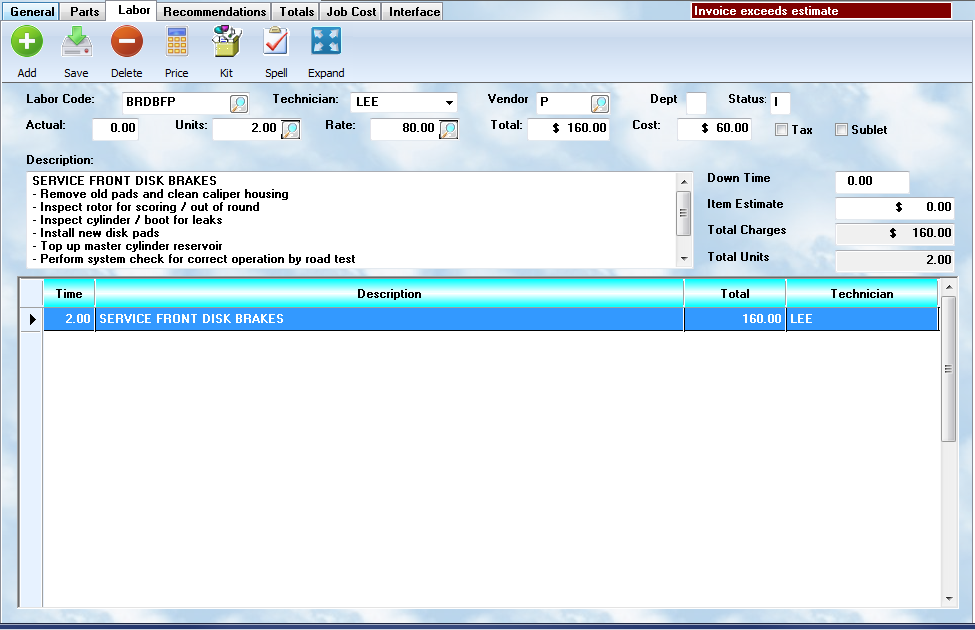Image resolution: width=975 pixels, height=630 pixels.
Task: Open the Vendor lookup magnifier
Action: click(599, 103)
